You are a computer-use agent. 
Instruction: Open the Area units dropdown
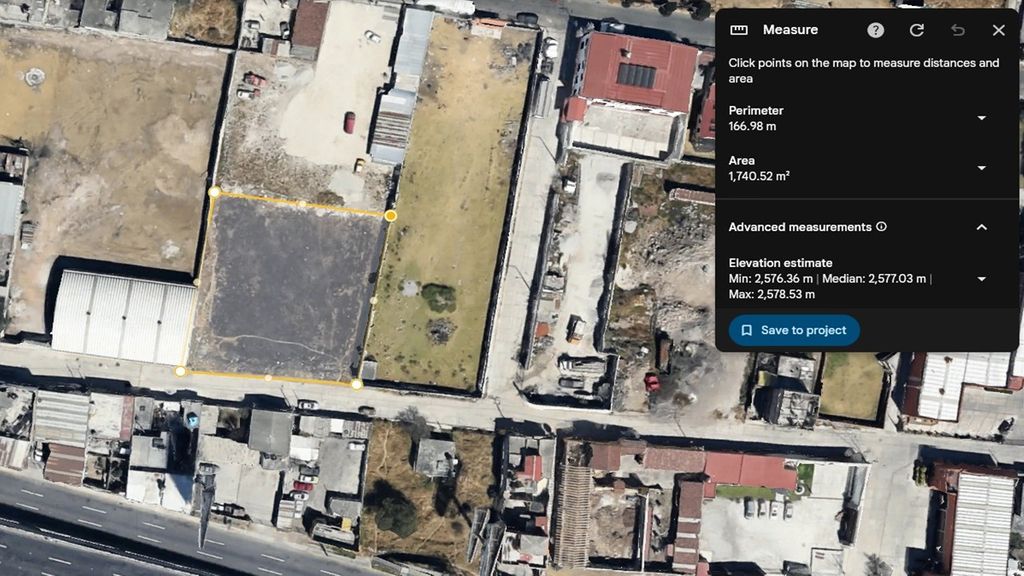point(981,168)
